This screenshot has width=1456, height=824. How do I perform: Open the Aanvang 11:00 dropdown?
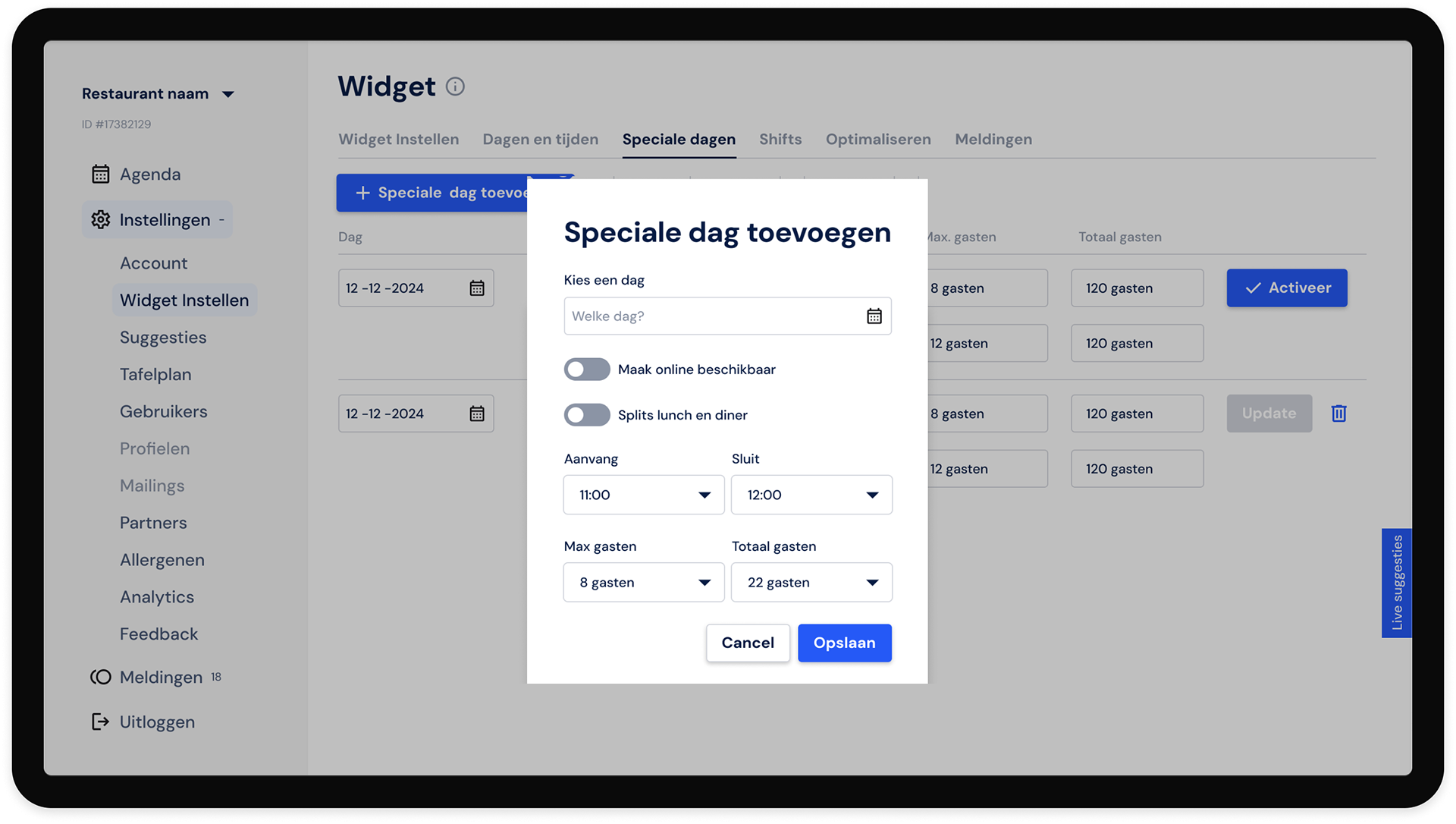[x=643, y=495]
